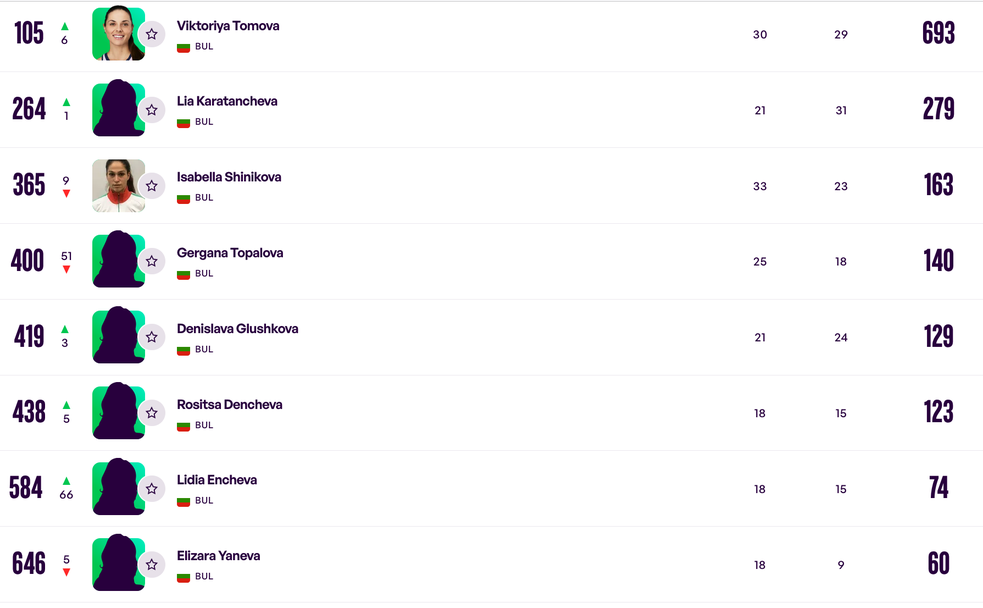983x608 pixels.
Task: Click the star icon beside Denislava Glushkova
Action: [x=152, y=337]
